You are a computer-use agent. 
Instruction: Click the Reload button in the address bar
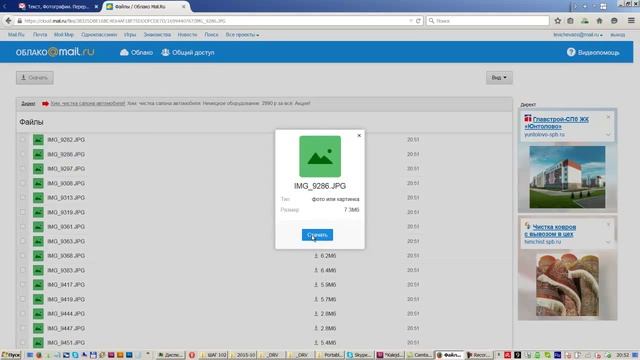(418, 21)
